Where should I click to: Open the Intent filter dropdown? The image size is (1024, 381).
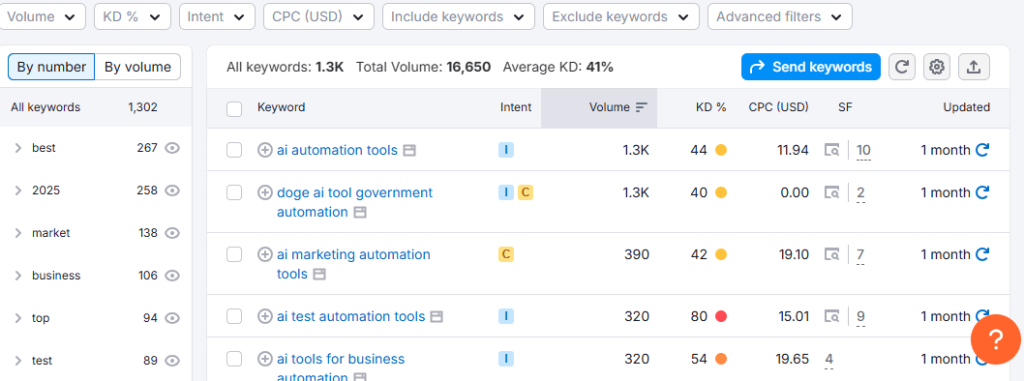pyautogui.click(x=217, y=17)
